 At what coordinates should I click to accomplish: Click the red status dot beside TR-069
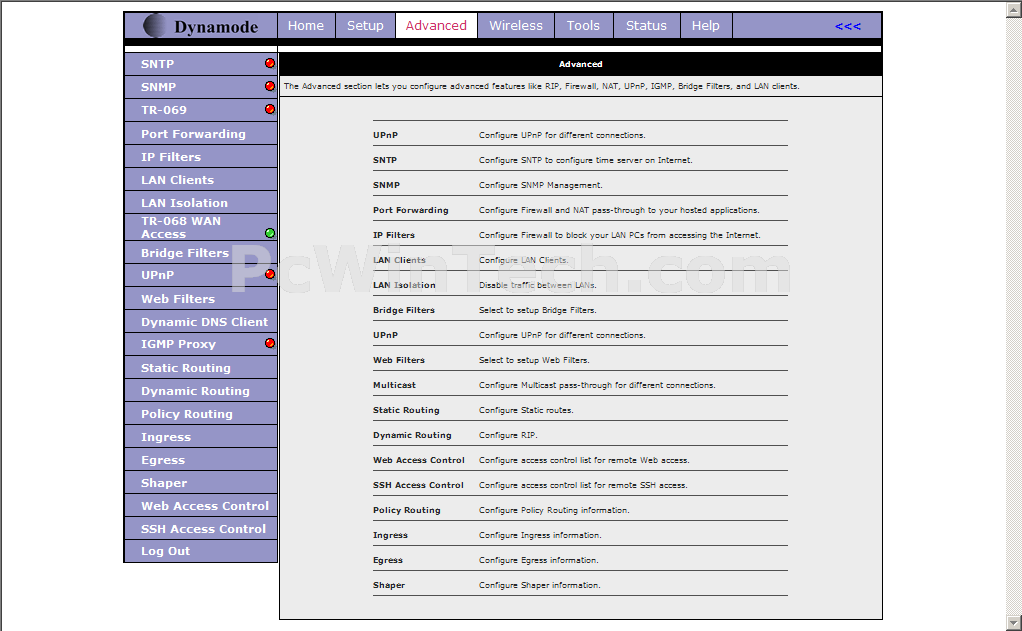click(270, 109)
